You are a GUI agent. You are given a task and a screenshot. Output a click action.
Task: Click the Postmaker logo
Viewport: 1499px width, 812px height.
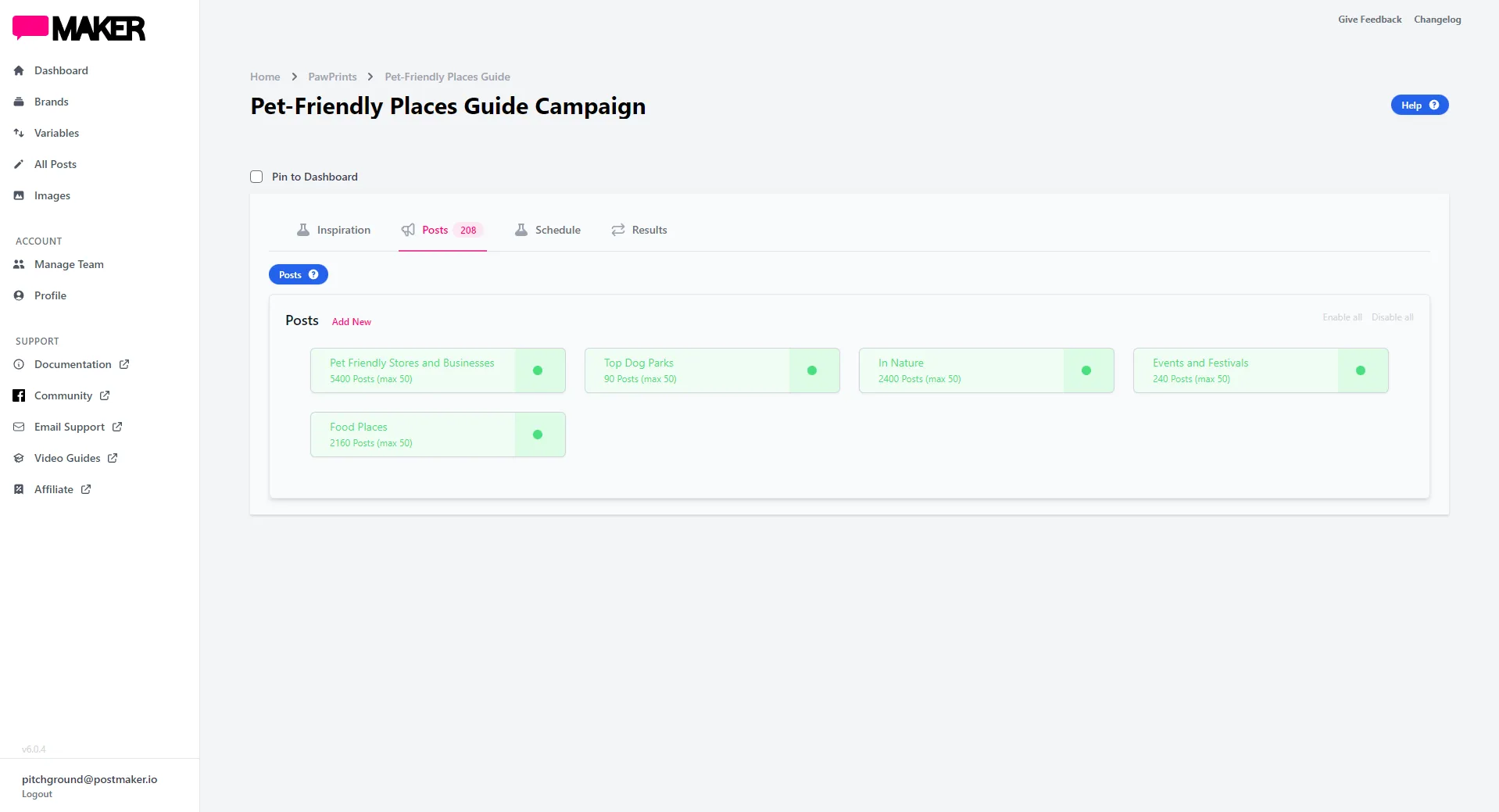79,28
